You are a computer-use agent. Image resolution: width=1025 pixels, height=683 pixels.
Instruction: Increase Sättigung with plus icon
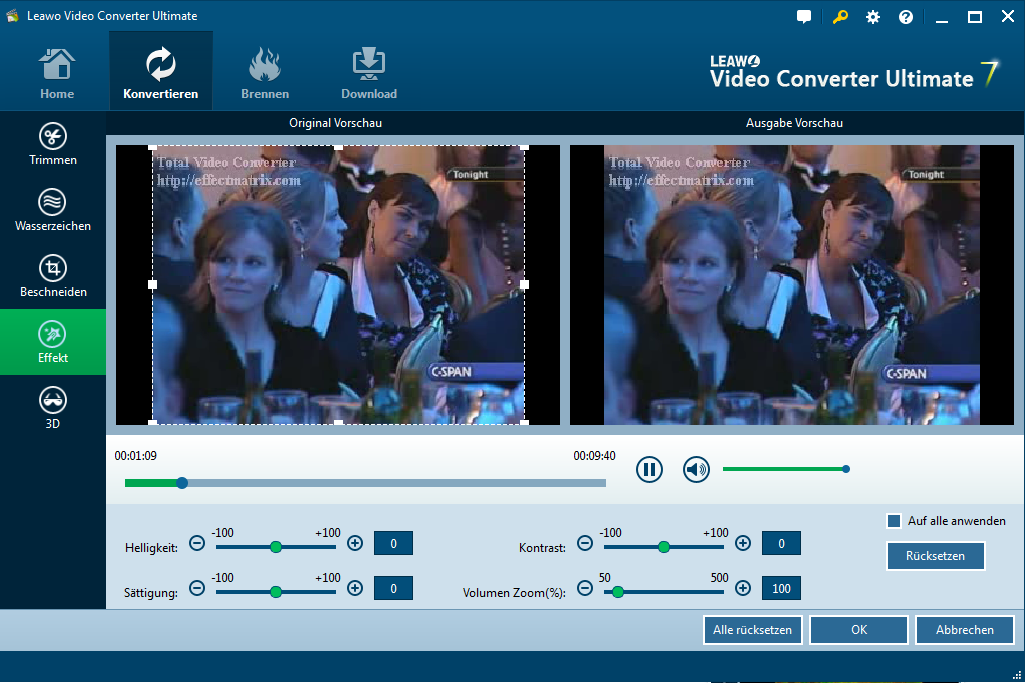pyautogui.click(x=355, y=588)
